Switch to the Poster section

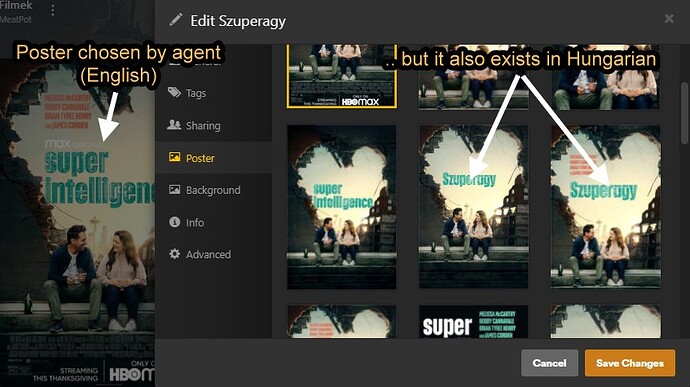pyautogui.click(x=213, y=158)
